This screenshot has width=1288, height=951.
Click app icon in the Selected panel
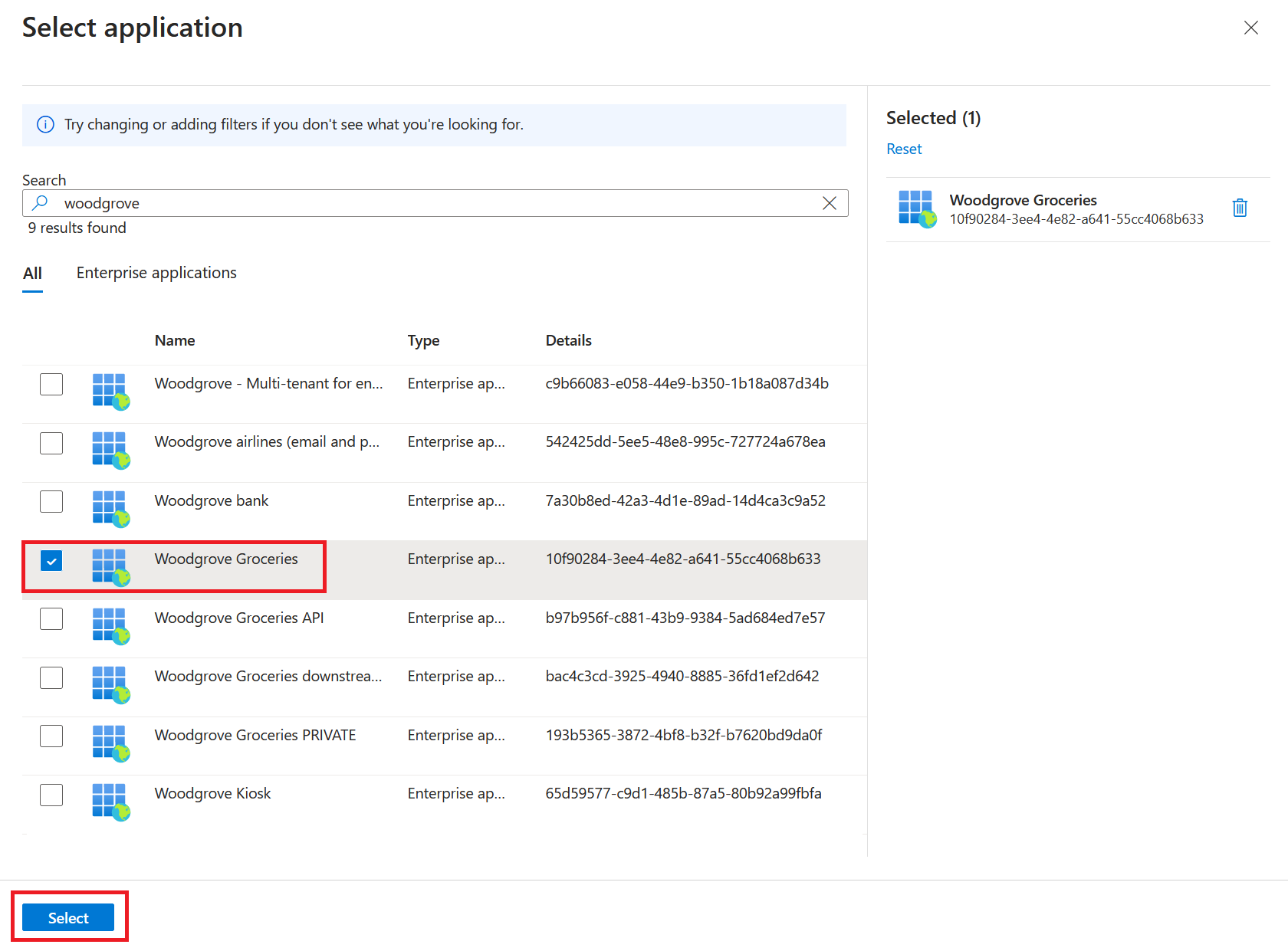click(x=916, y=208)
